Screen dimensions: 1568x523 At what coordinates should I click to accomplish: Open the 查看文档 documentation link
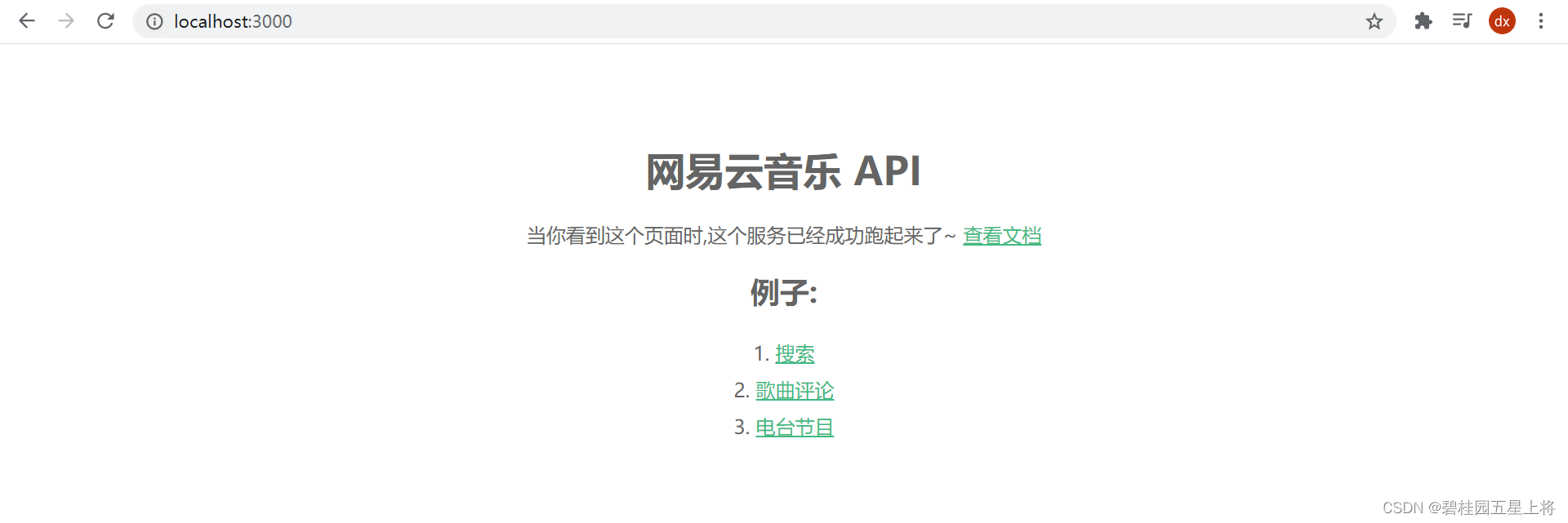pyautogui.click(x=1002, y=236)
